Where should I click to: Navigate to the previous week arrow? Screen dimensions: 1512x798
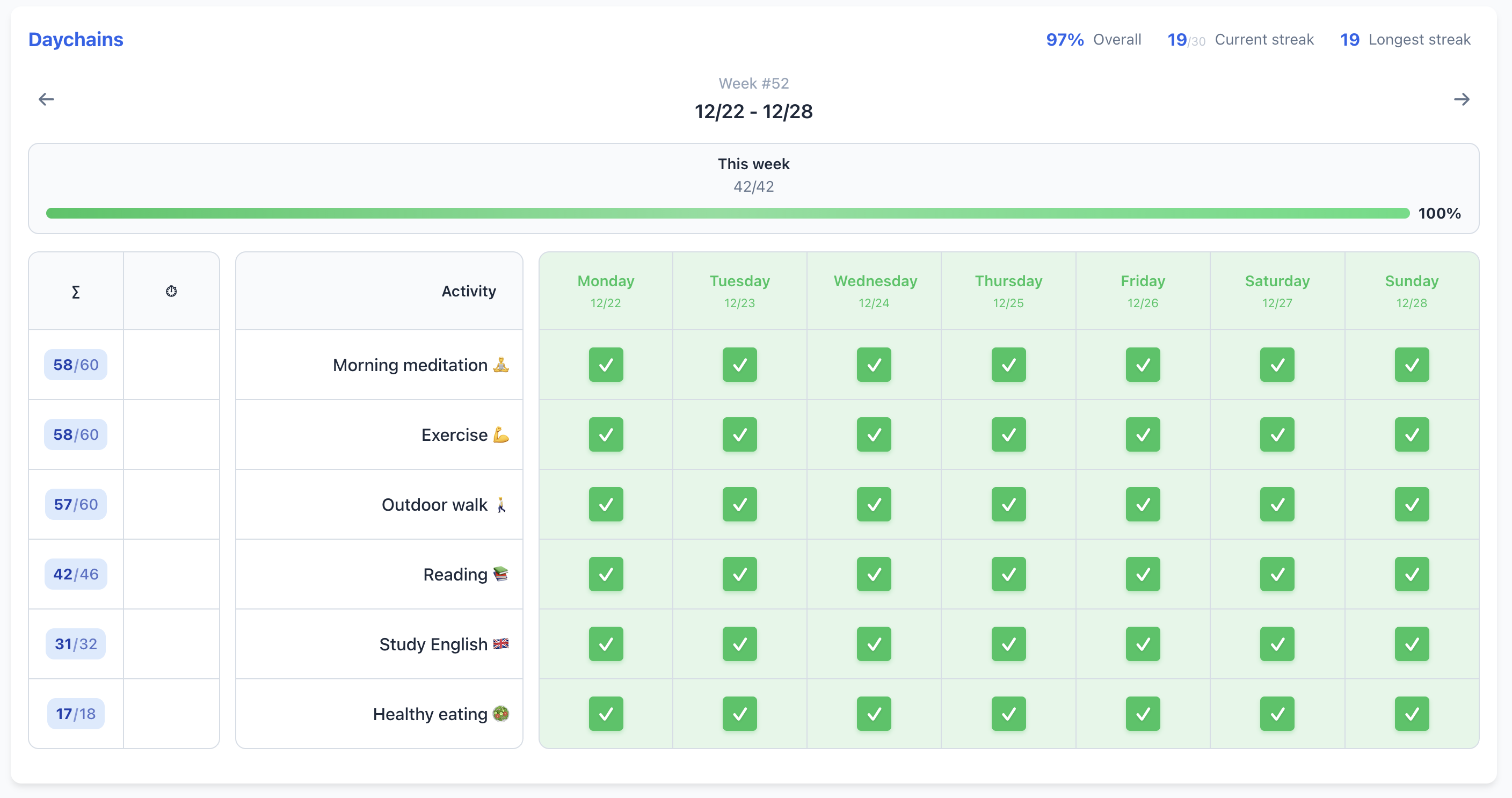[x=46, y=99]
